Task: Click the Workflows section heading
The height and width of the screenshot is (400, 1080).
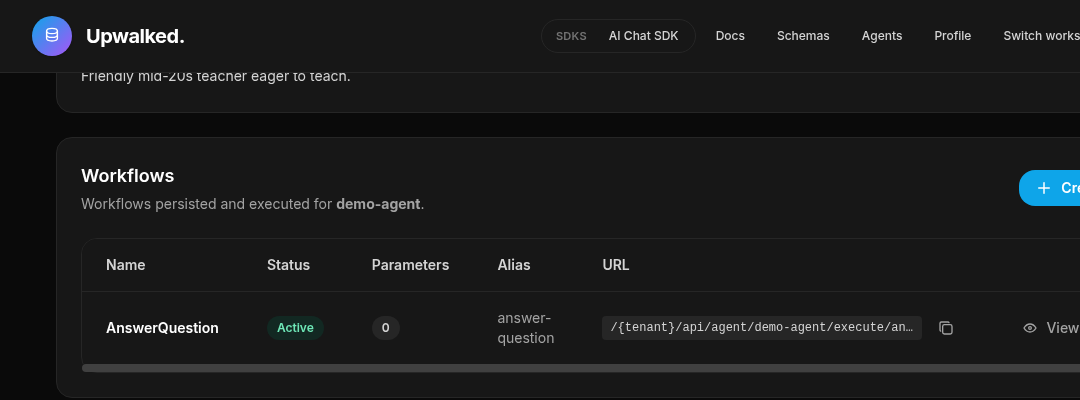Action: coord(127,176)
